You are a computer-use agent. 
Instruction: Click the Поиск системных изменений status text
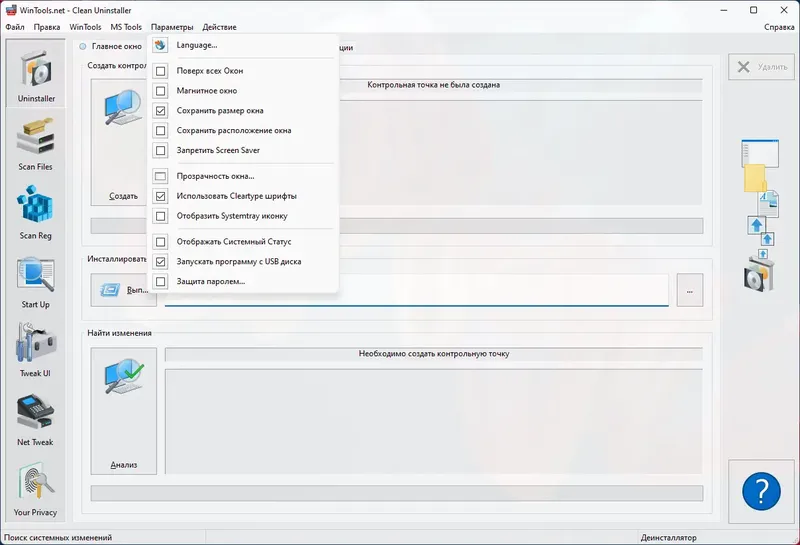[x=58, y=537]
